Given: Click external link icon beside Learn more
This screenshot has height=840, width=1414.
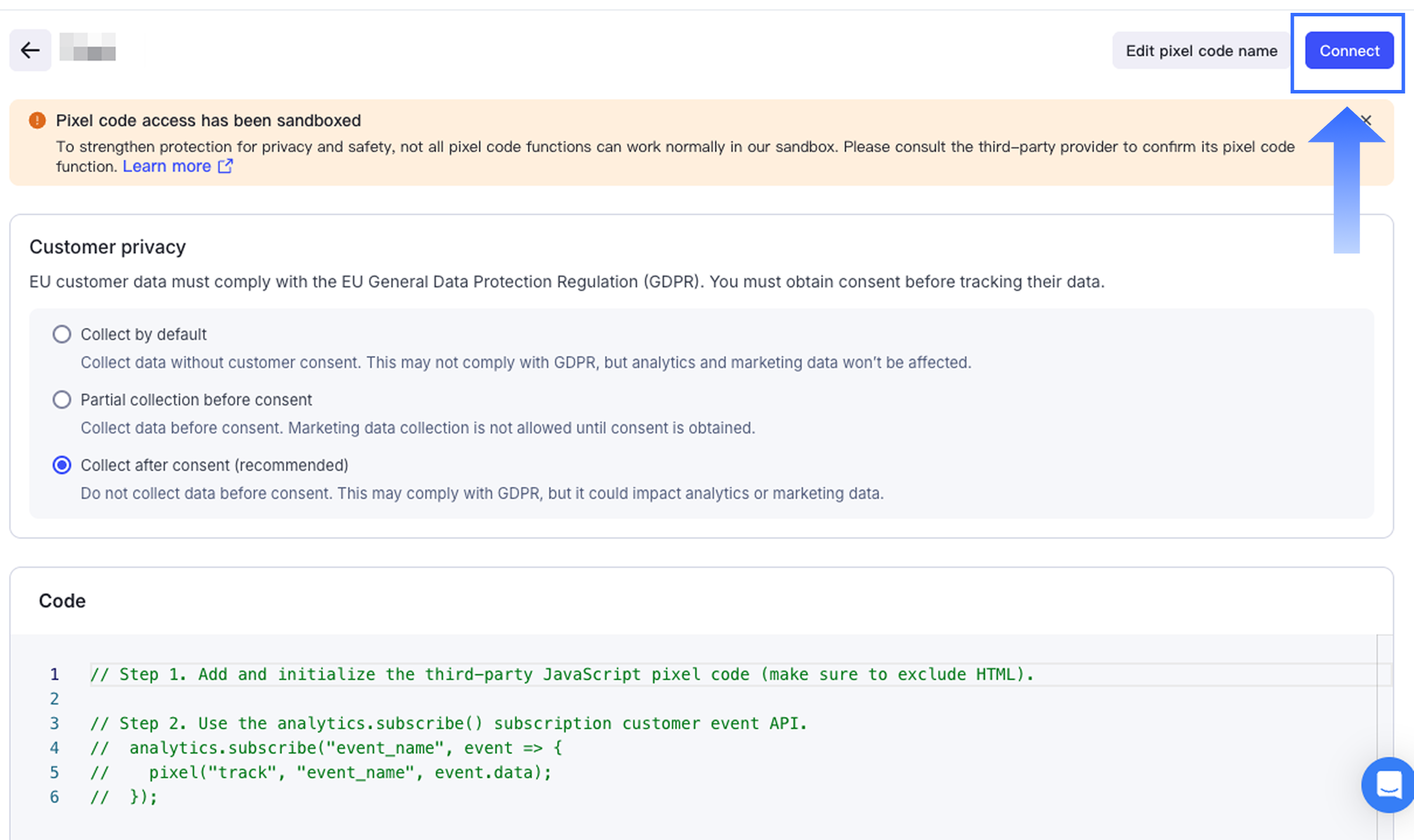Looking at the screenshot, I should pyautogui.click(x=226, y=166).
